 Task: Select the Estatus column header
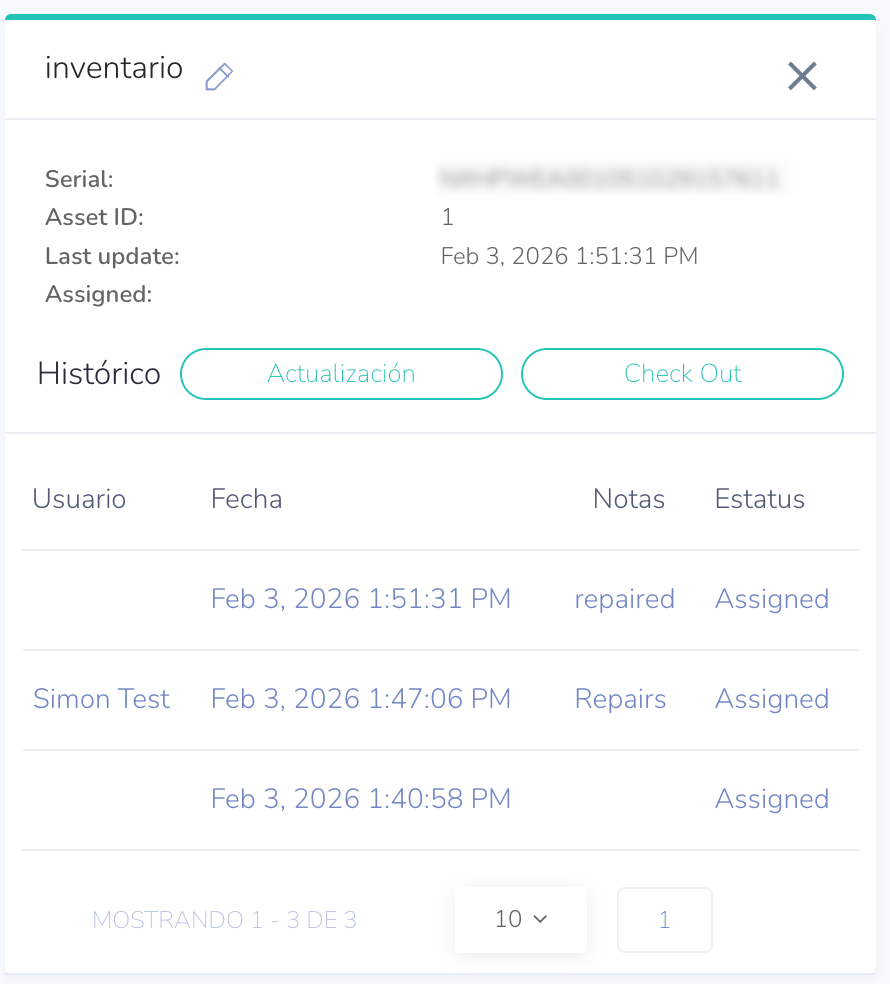coord(760,499)
